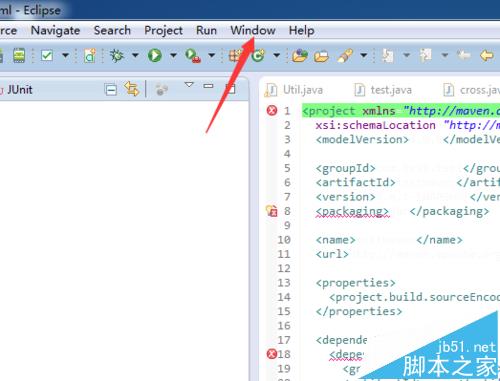This screenshot has height=381, width=500.
Task: Click the Run with coverage icon
Action: tap(193, 56)
